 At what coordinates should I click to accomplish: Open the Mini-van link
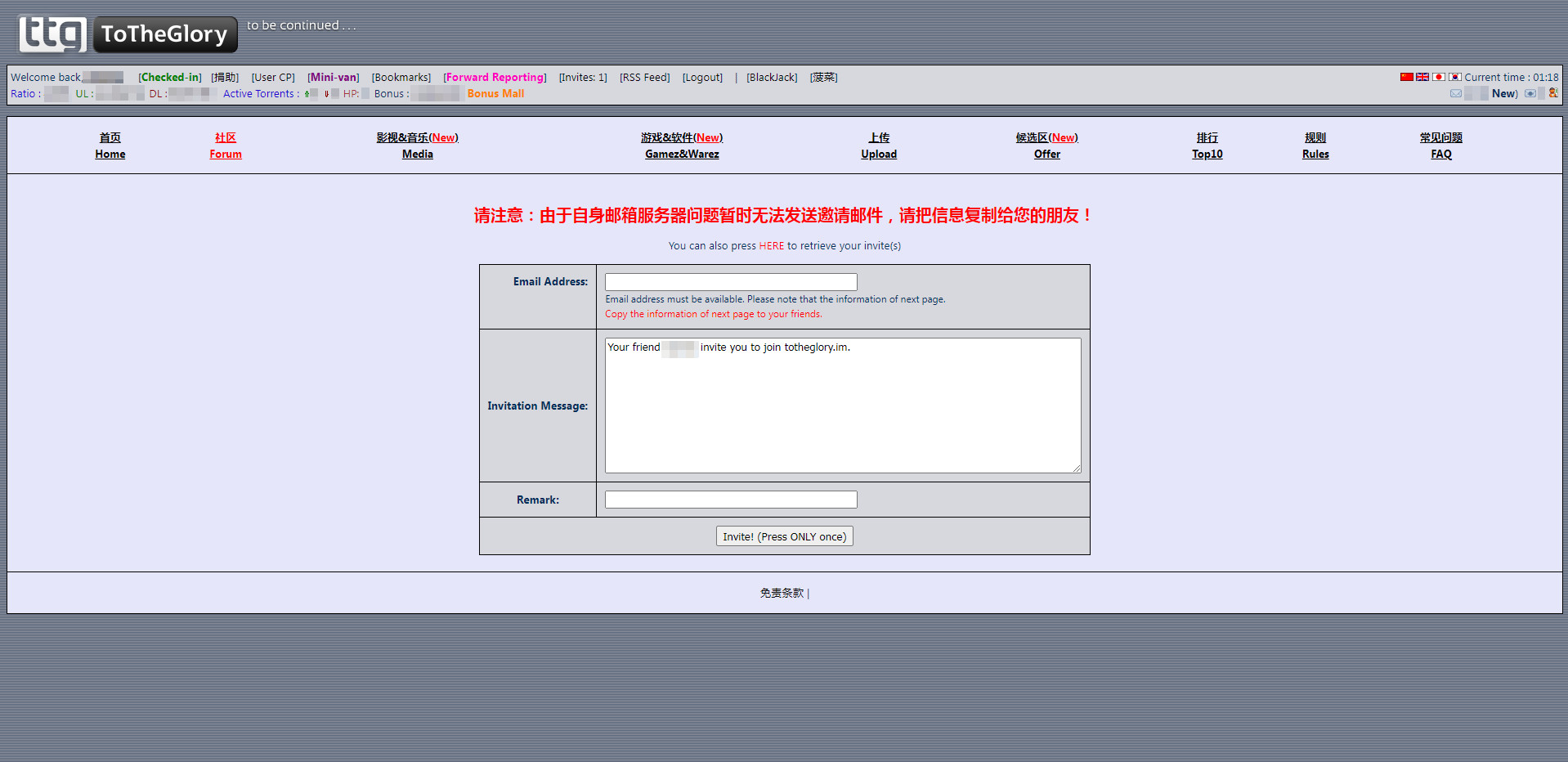pyautogui.click(x=334, y=78)
